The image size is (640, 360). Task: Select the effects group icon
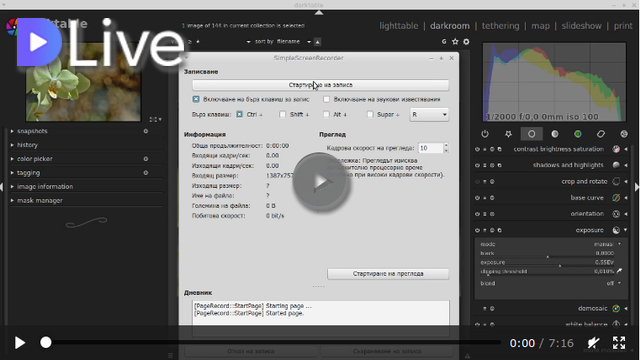pyautogui.click(x=624, y=134)
